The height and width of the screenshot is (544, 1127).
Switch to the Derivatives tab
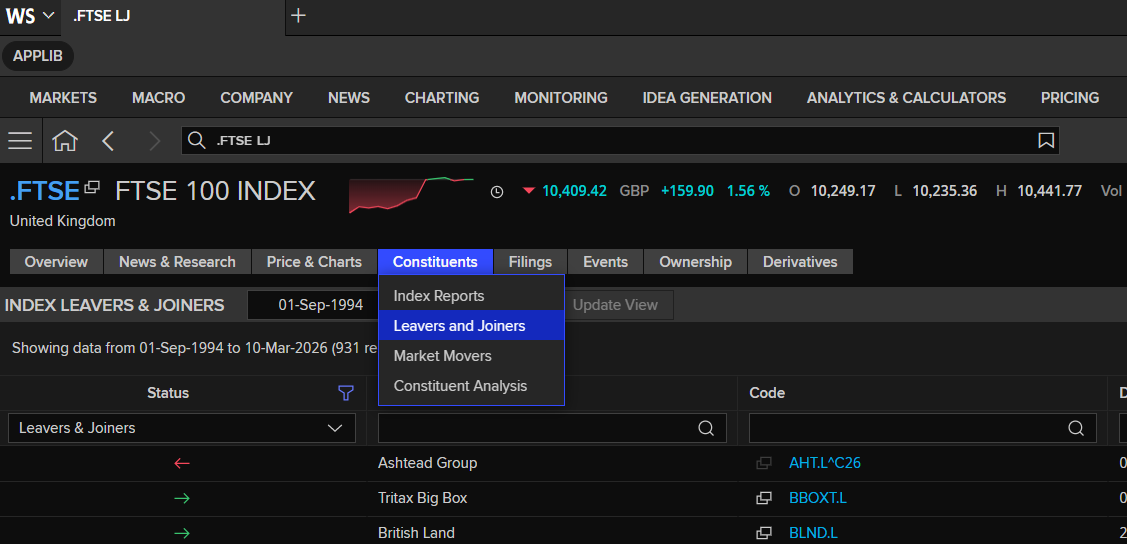pos(801,262)
